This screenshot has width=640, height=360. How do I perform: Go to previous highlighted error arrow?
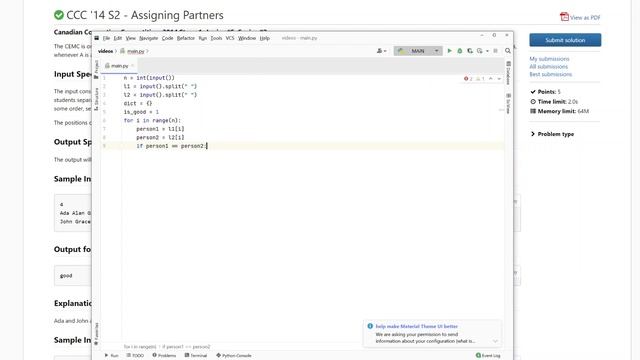tap(491, 79)
